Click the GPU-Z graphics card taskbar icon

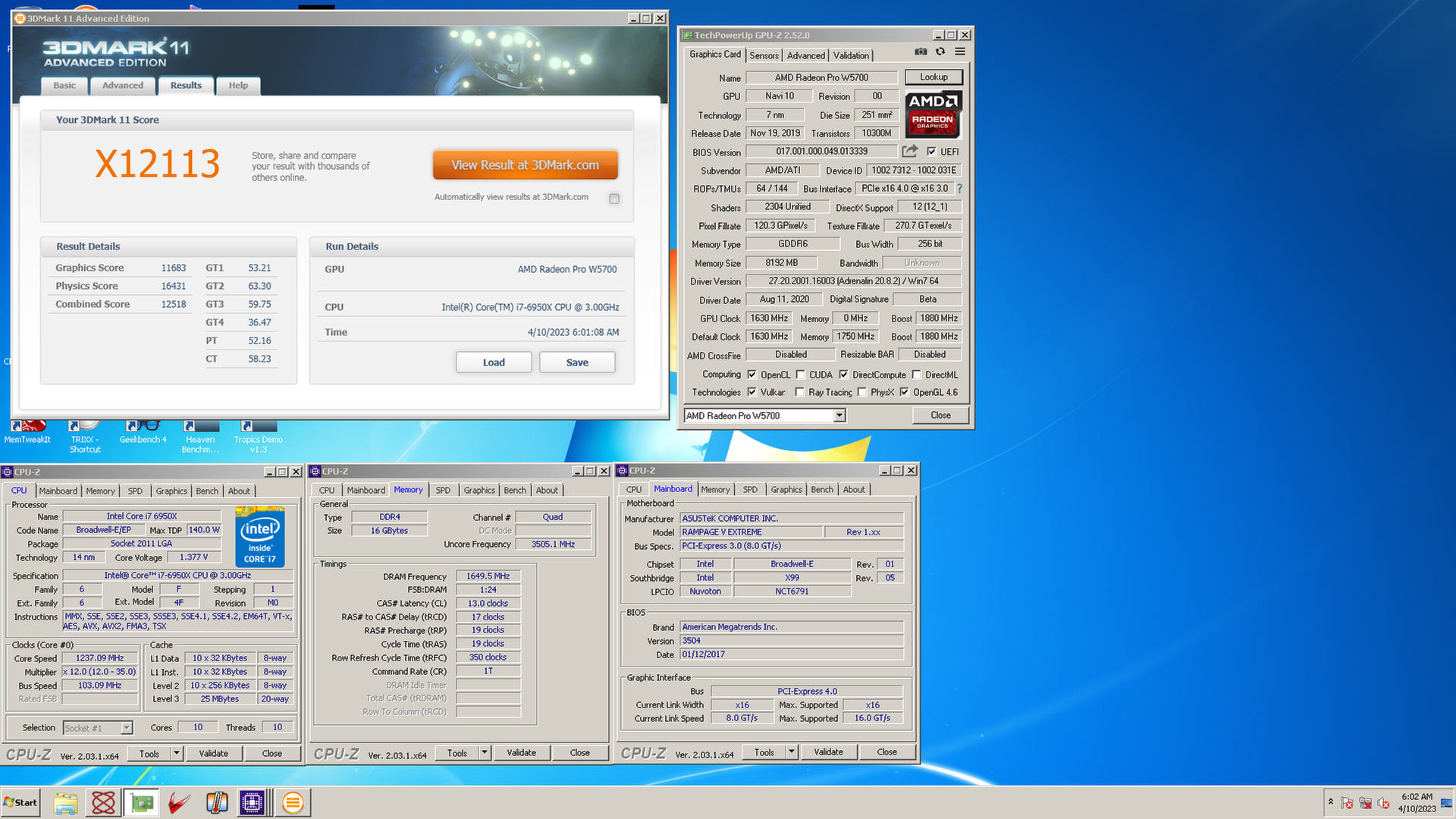tap(141, 802)
